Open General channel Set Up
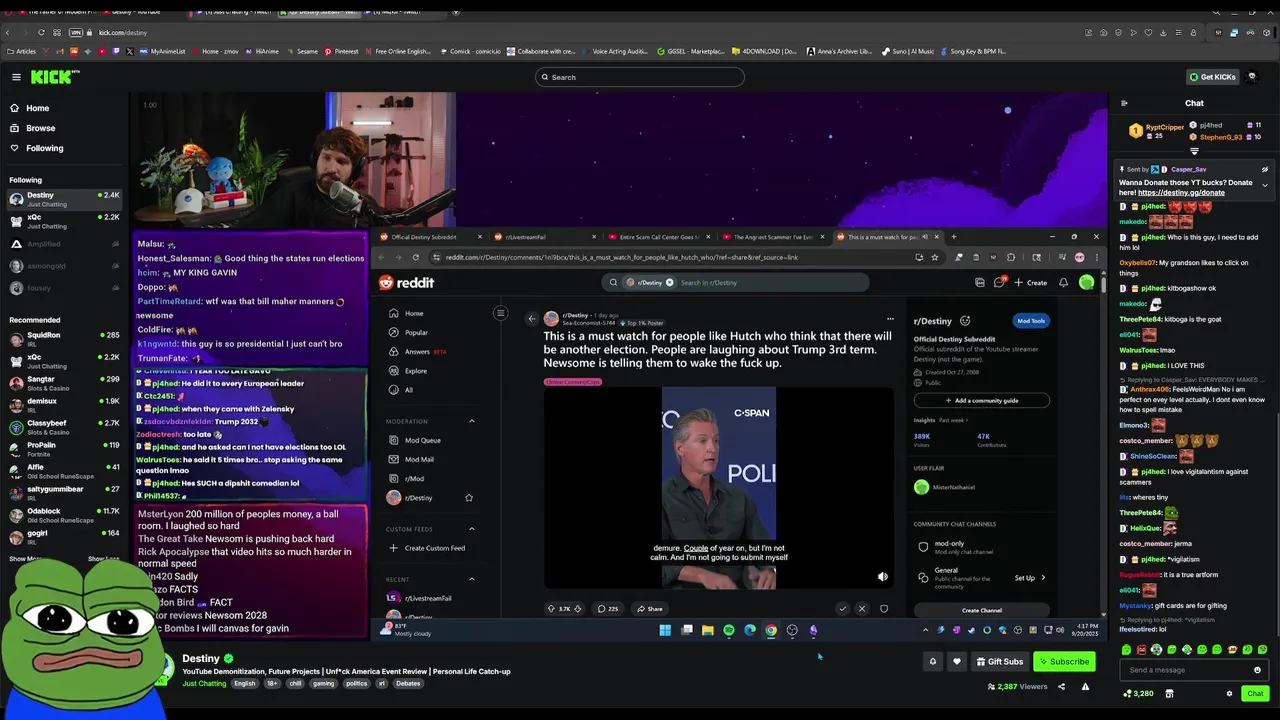The width and height of the screenshot is (1280, 720). pos(1030,577)
